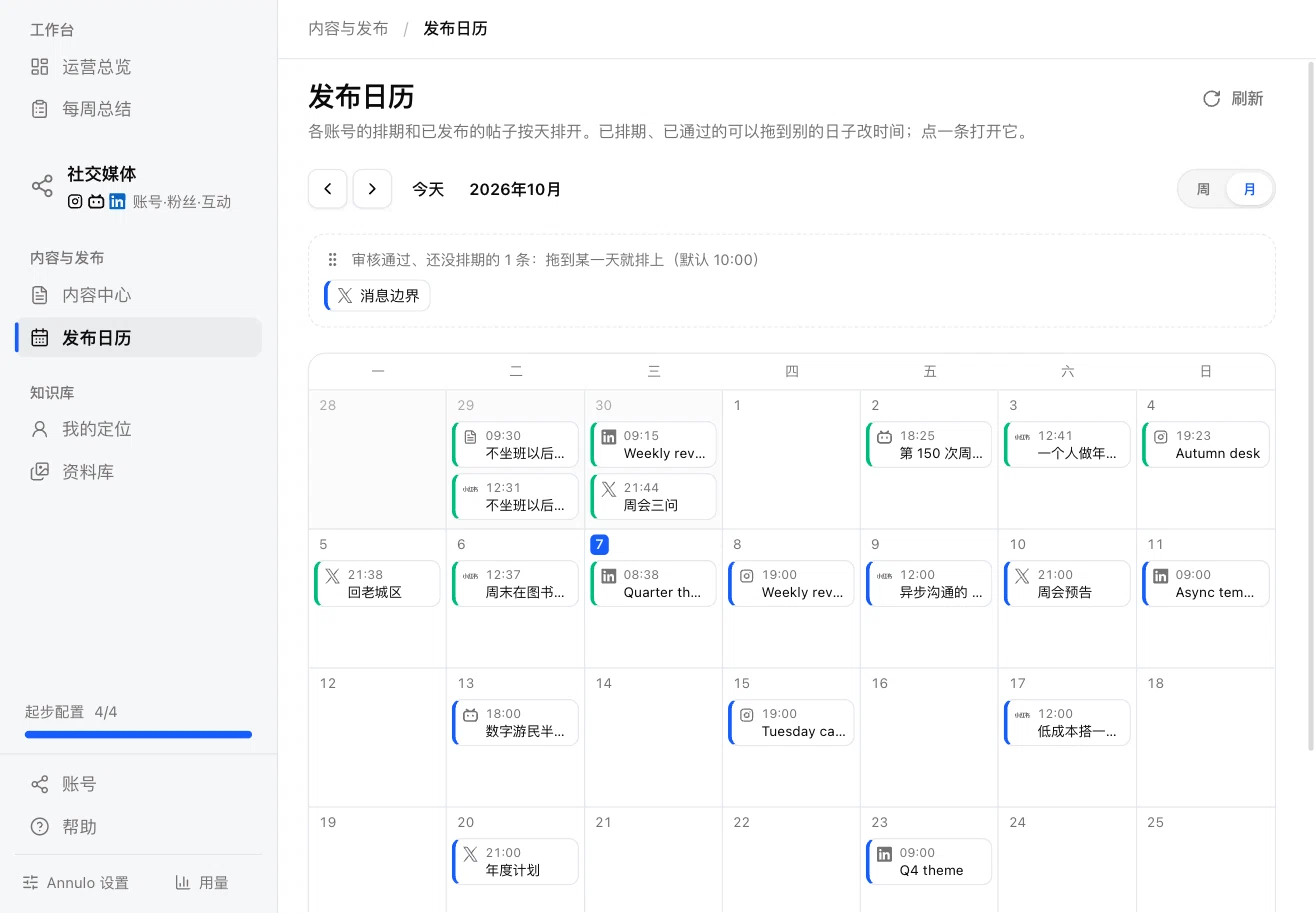Open 运营总览 in the sidebar

pyautogui.click(x=139, y=67)
